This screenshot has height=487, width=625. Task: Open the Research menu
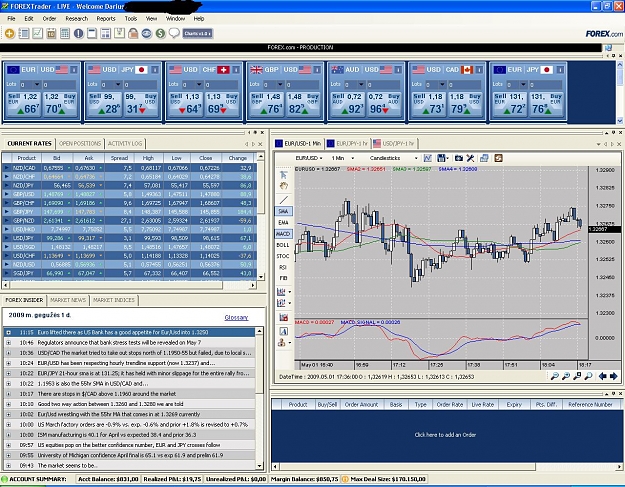coord(77,19)
